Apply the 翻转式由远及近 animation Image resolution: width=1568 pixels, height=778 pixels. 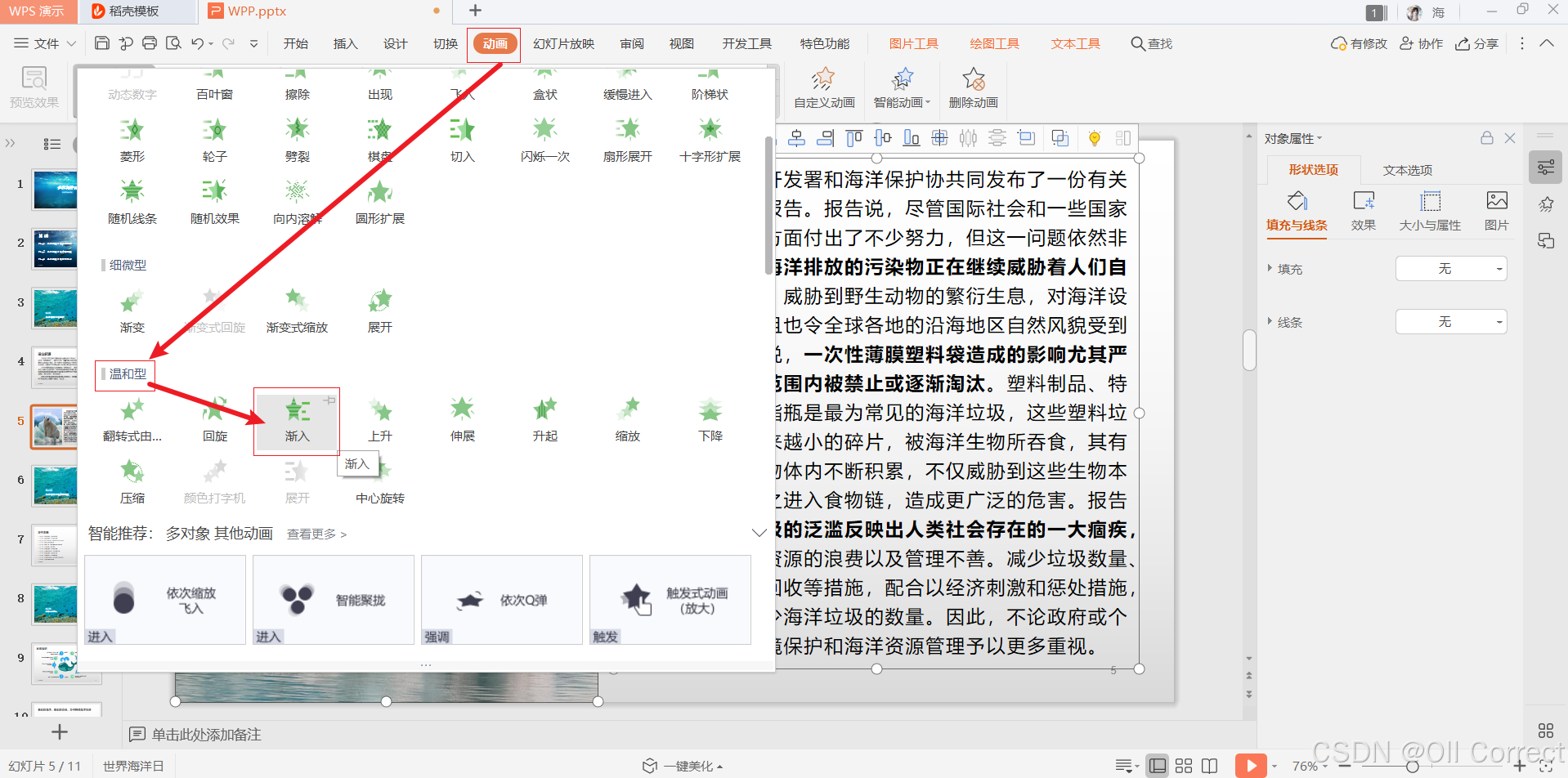click(132, 419)
